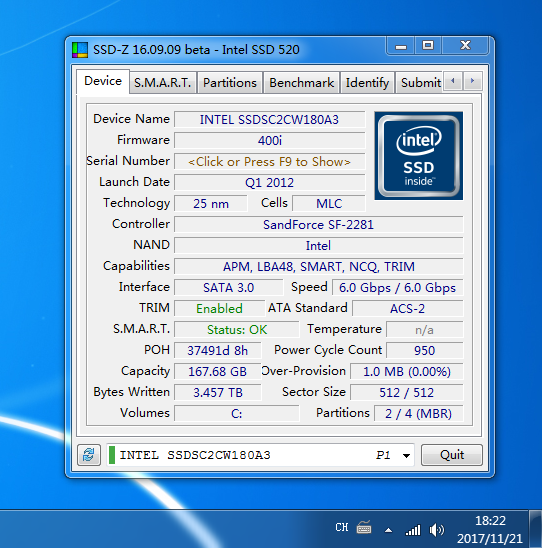The width and height of the screenshot is (542, 548).
Task: Click the Capacity value 167.68 GB
Action: coord(217,372)
